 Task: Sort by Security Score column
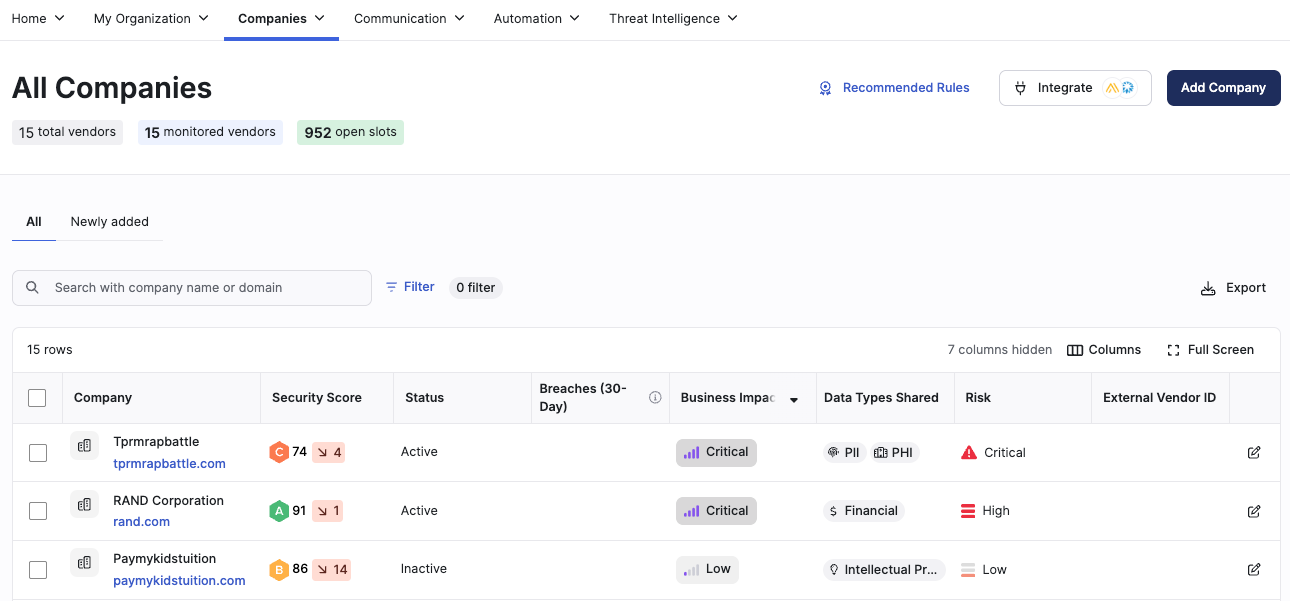(x=317, y=398)
